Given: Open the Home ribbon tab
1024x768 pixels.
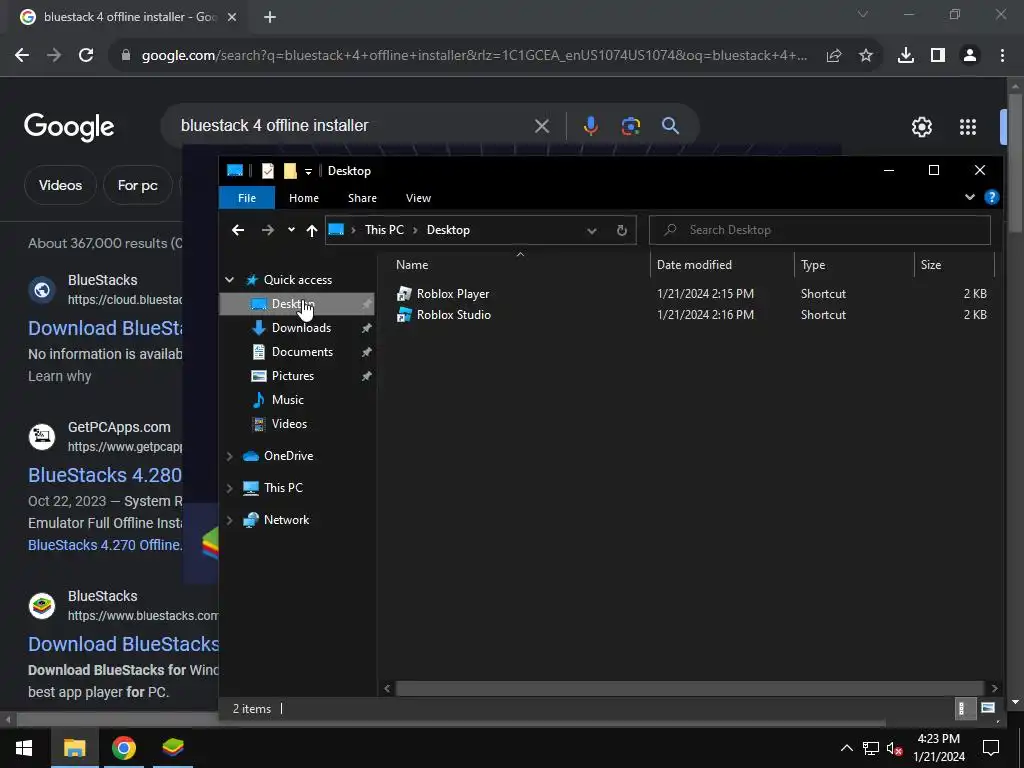Looking at the screenshot, I should pos(304,198).
